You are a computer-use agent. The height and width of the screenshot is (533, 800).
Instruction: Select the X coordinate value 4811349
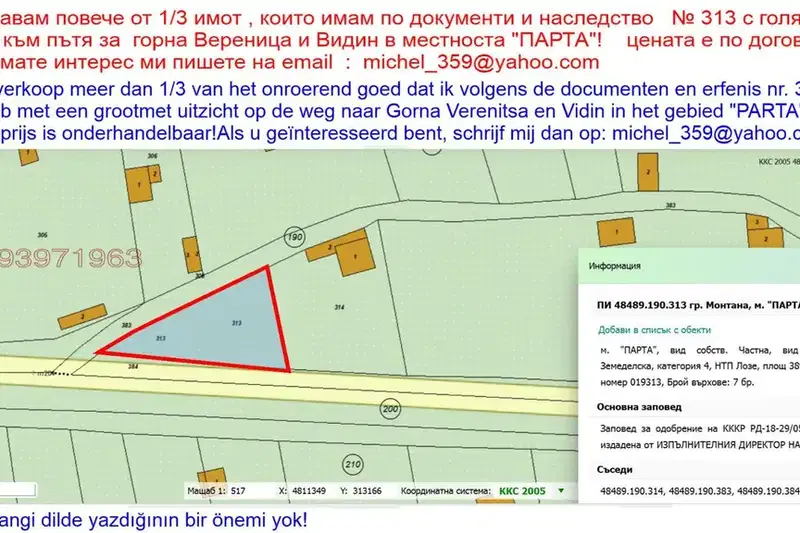pyautogui.click(x=309, y=491)
